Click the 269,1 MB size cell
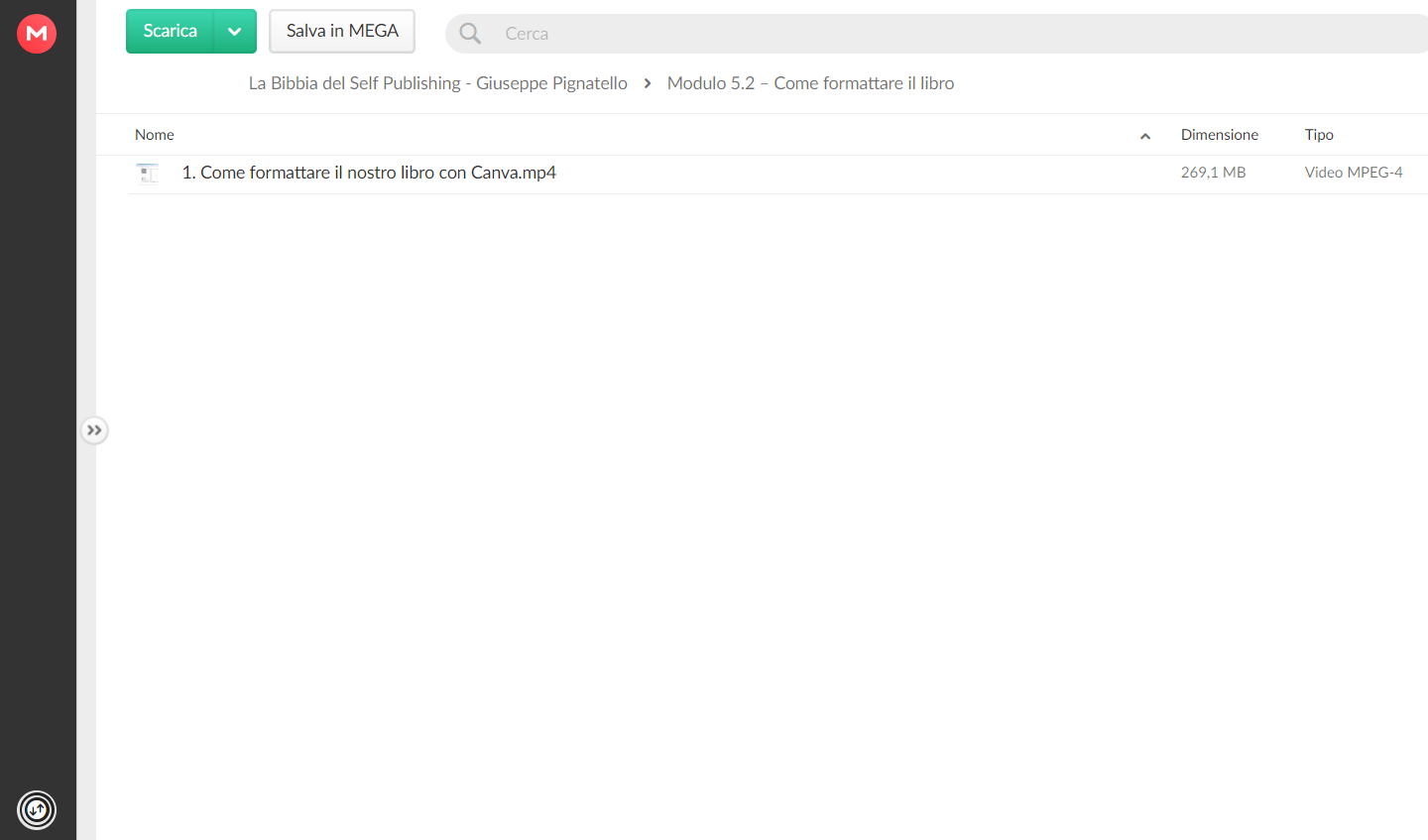This screenshot has height=840, width=1428. pos(1213,173)
